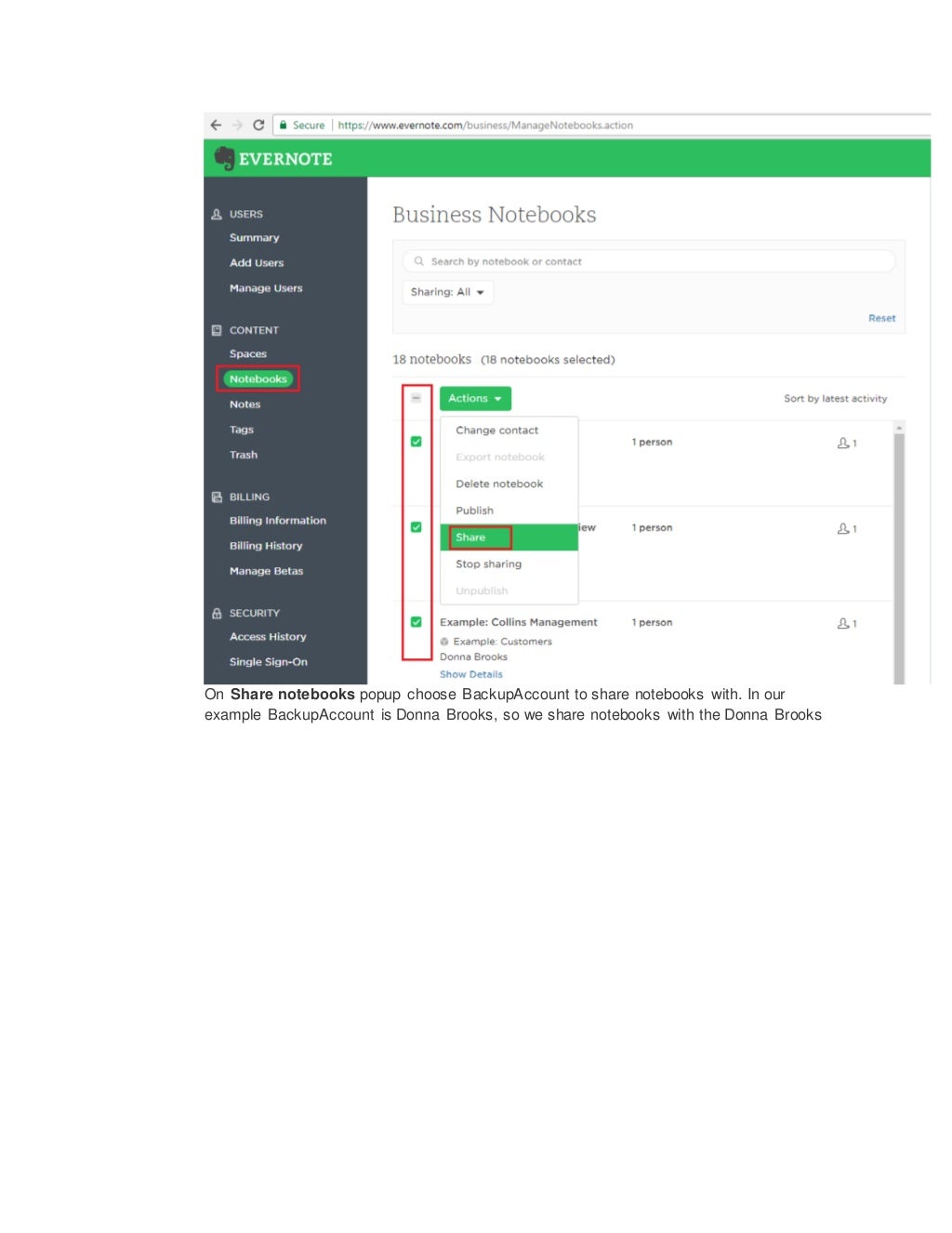
Task: Click the browser forward arrow
Action: click(x=237, y=125)
